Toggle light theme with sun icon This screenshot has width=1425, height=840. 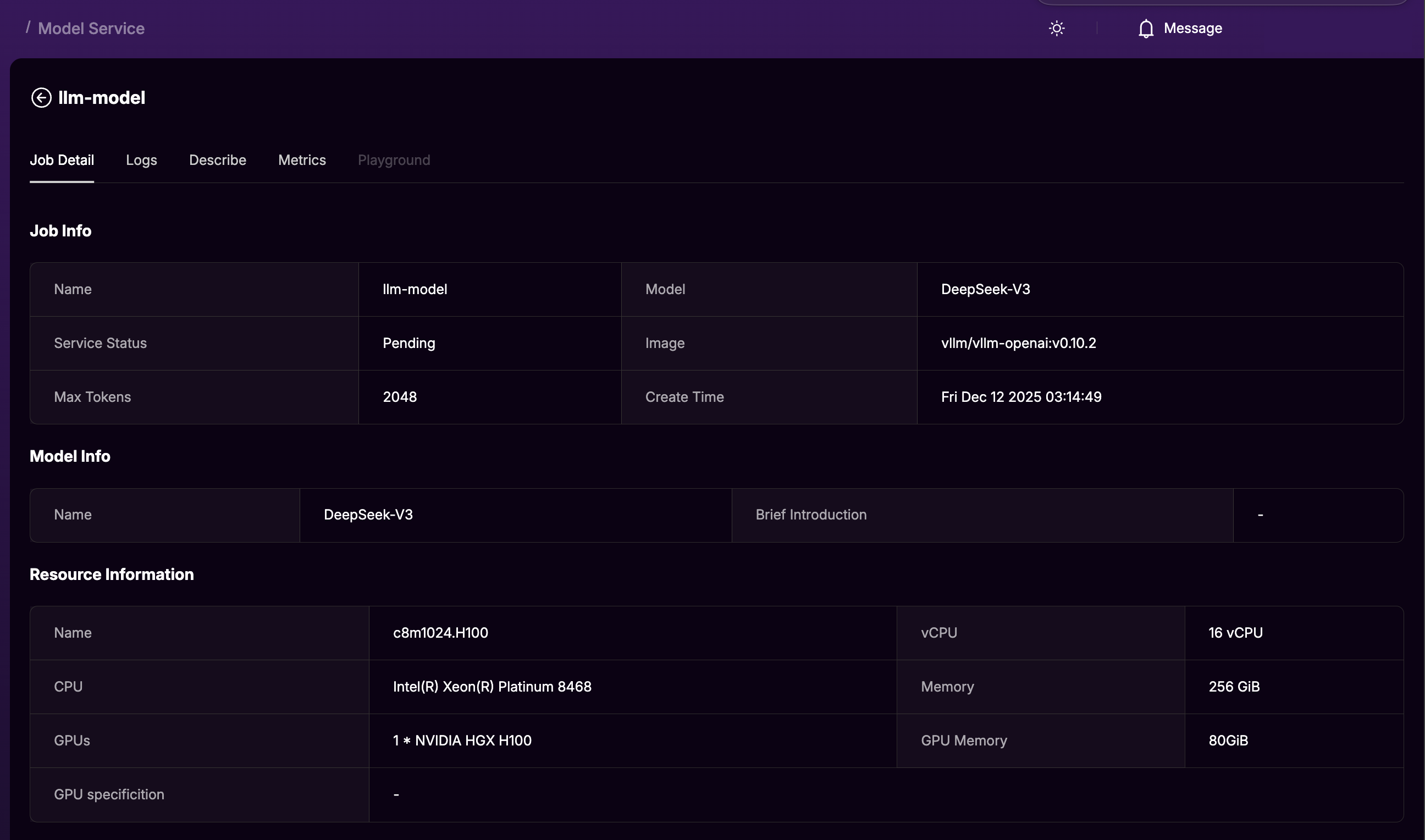coord(1056,28)
